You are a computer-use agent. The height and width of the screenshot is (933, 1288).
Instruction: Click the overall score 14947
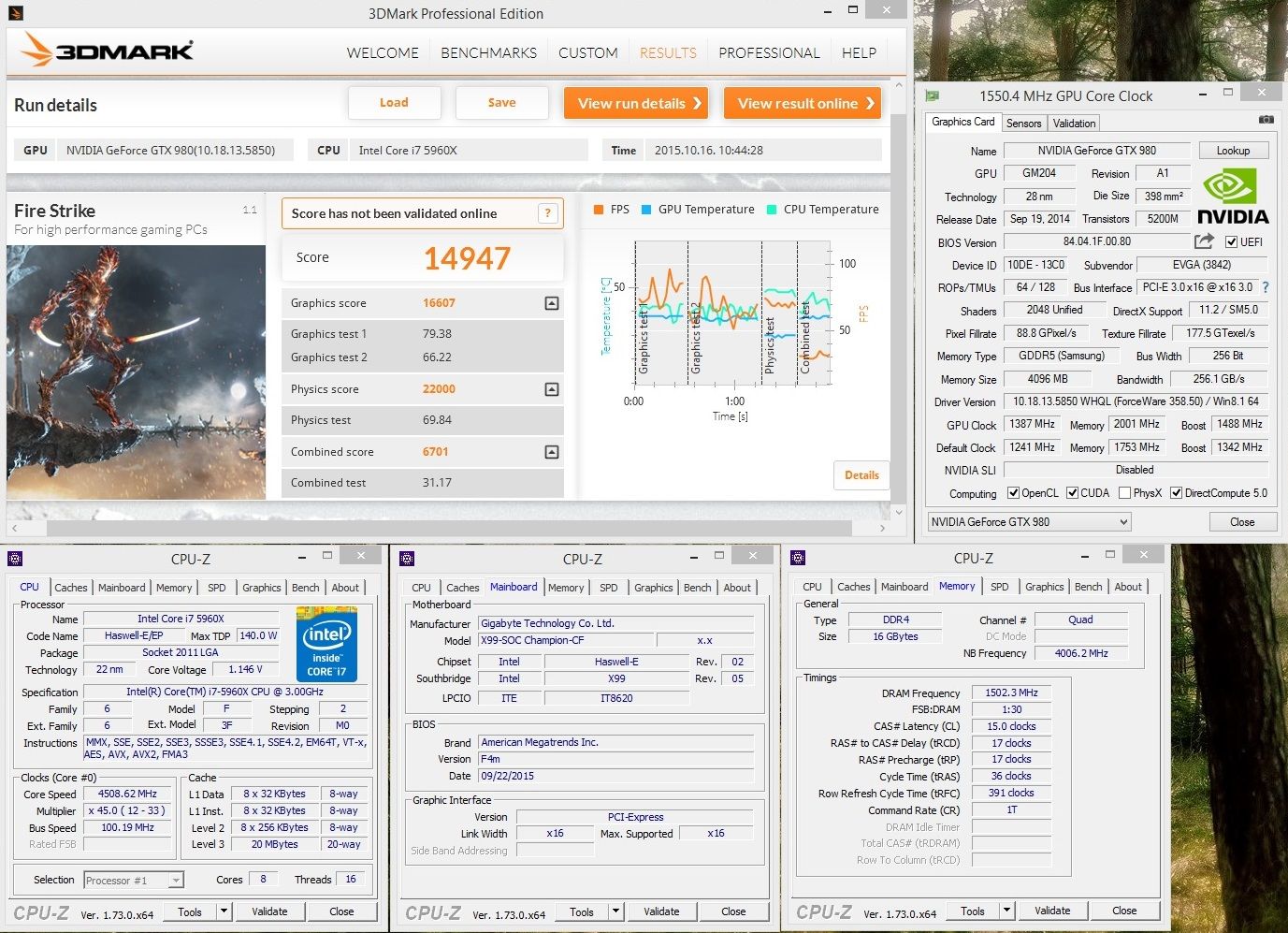click(x=467, y=258)
